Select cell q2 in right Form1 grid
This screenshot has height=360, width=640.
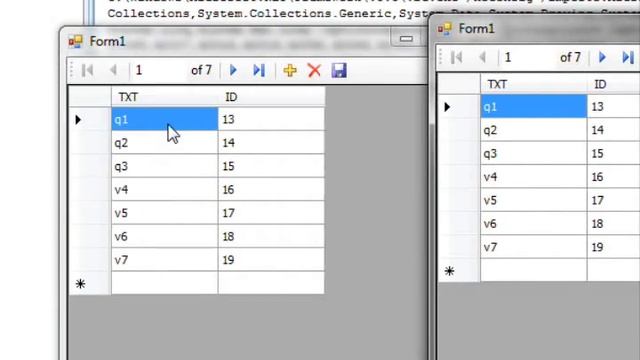(x=533, y=130)
